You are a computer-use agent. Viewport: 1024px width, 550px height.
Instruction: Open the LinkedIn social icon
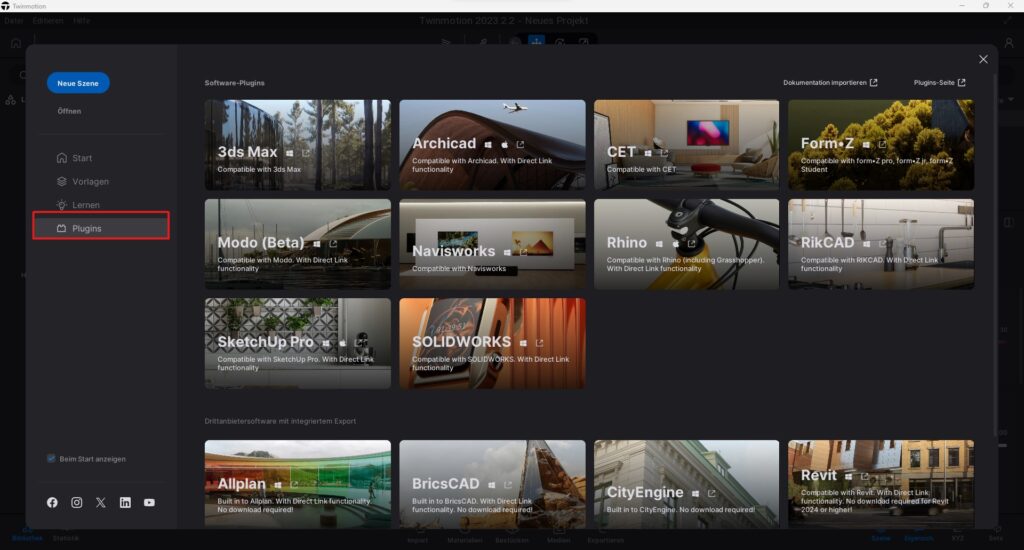pyautogui.click(x=125, y=502)
